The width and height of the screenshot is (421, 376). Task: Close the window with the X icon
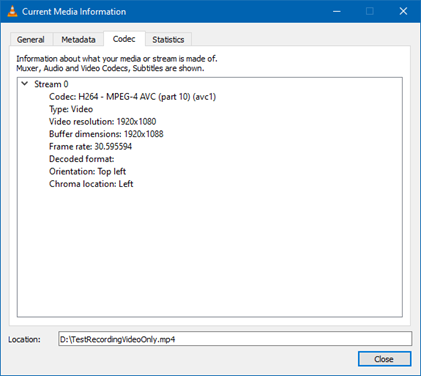point(403,11)
